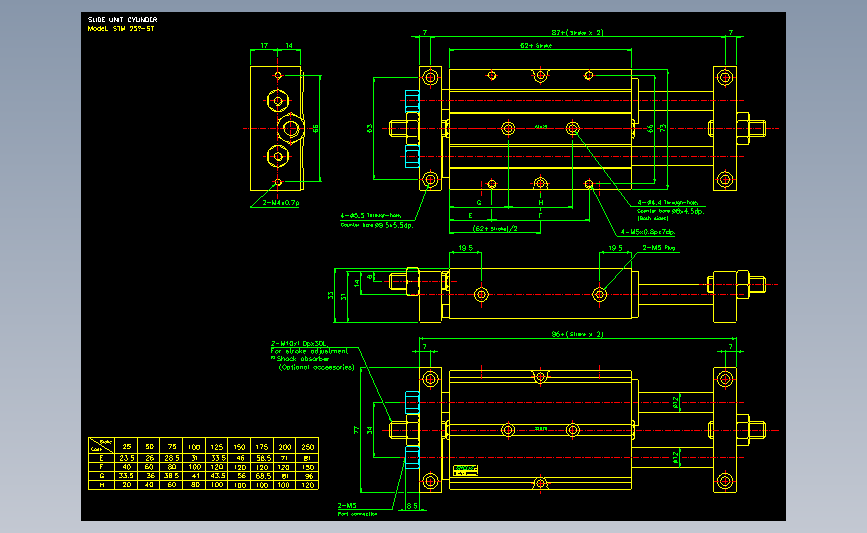
Task: Click the '34' vertical dimension text
Action: click(369, 430)
